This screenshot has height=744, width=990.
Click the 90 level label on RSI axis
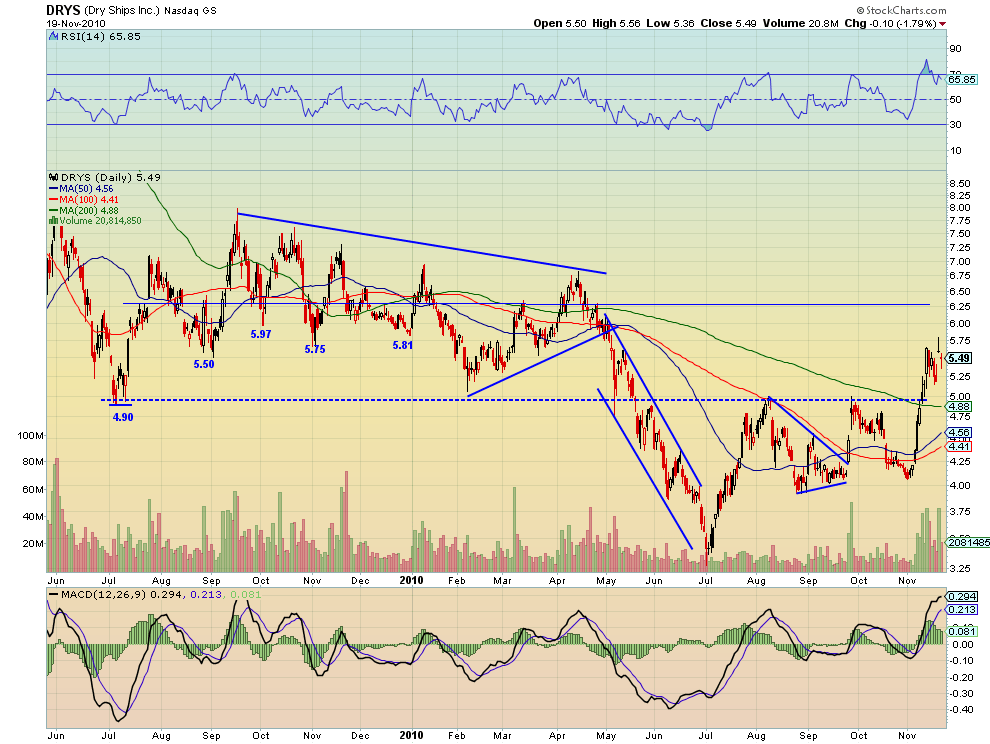955,49
